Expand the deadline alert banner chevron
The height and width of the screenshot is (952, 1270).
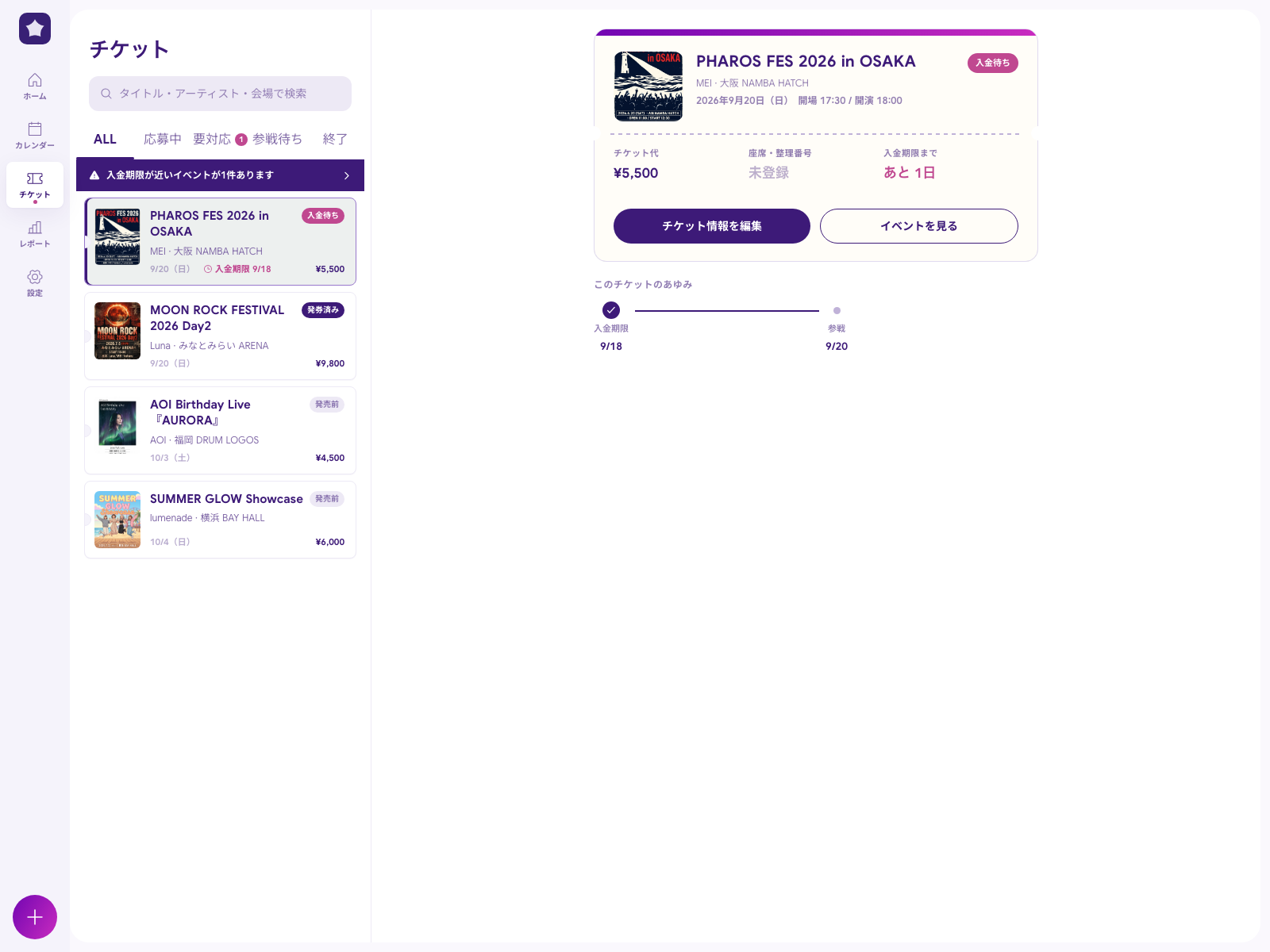click(347, 175)
